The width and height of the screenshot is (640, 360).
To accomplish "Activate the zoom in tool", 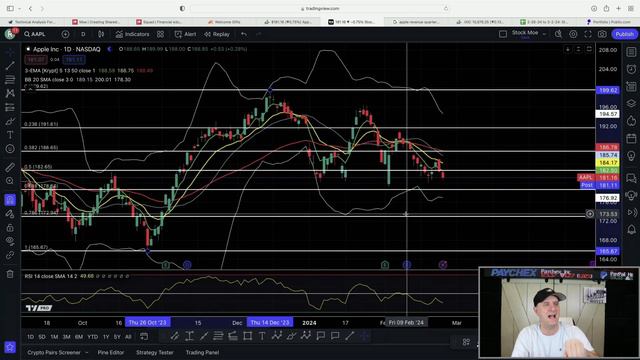I will [x=10, y=181].
